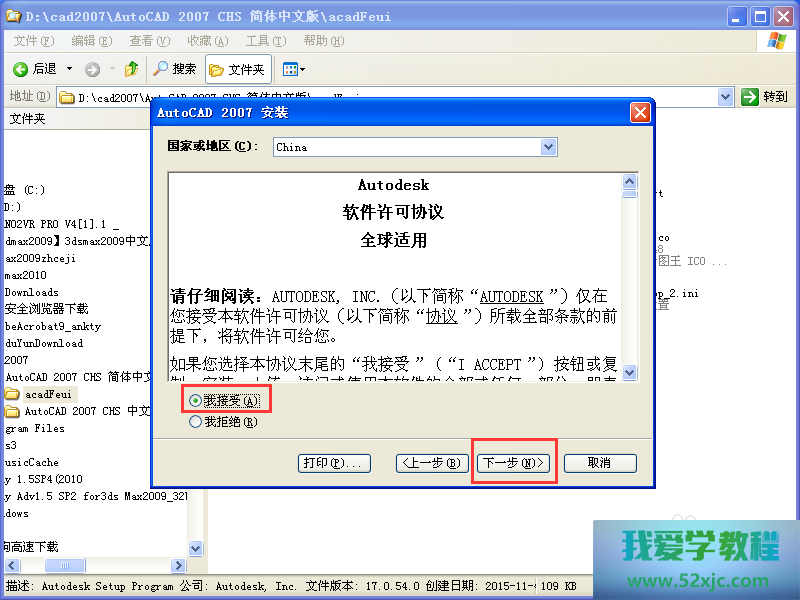
Task: Open the Back button history dropdown arrow
Action: (69, 69)
